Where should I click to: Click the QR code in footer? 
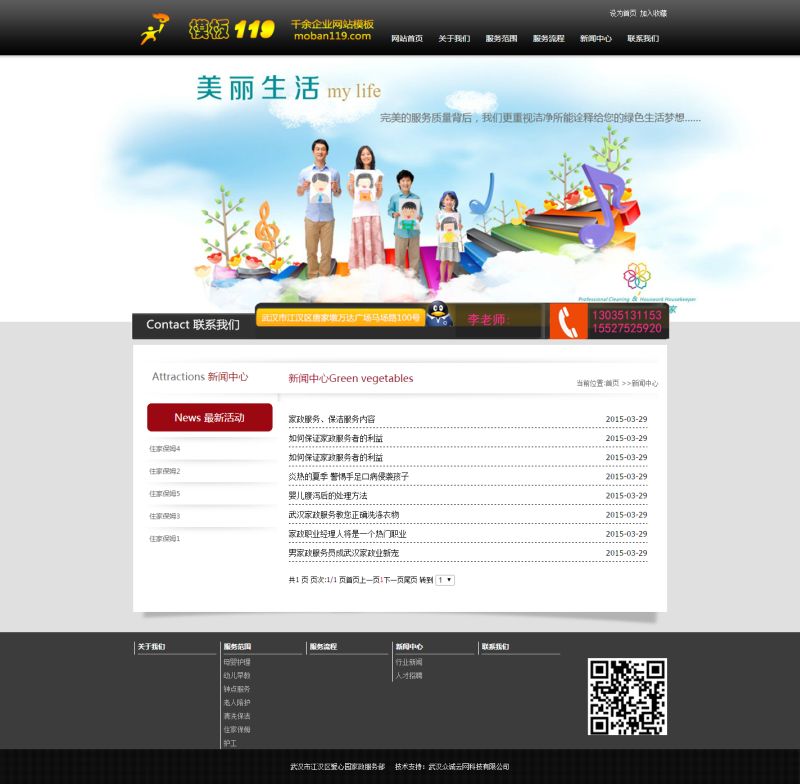pyautogui.click(x=627, y=696)
